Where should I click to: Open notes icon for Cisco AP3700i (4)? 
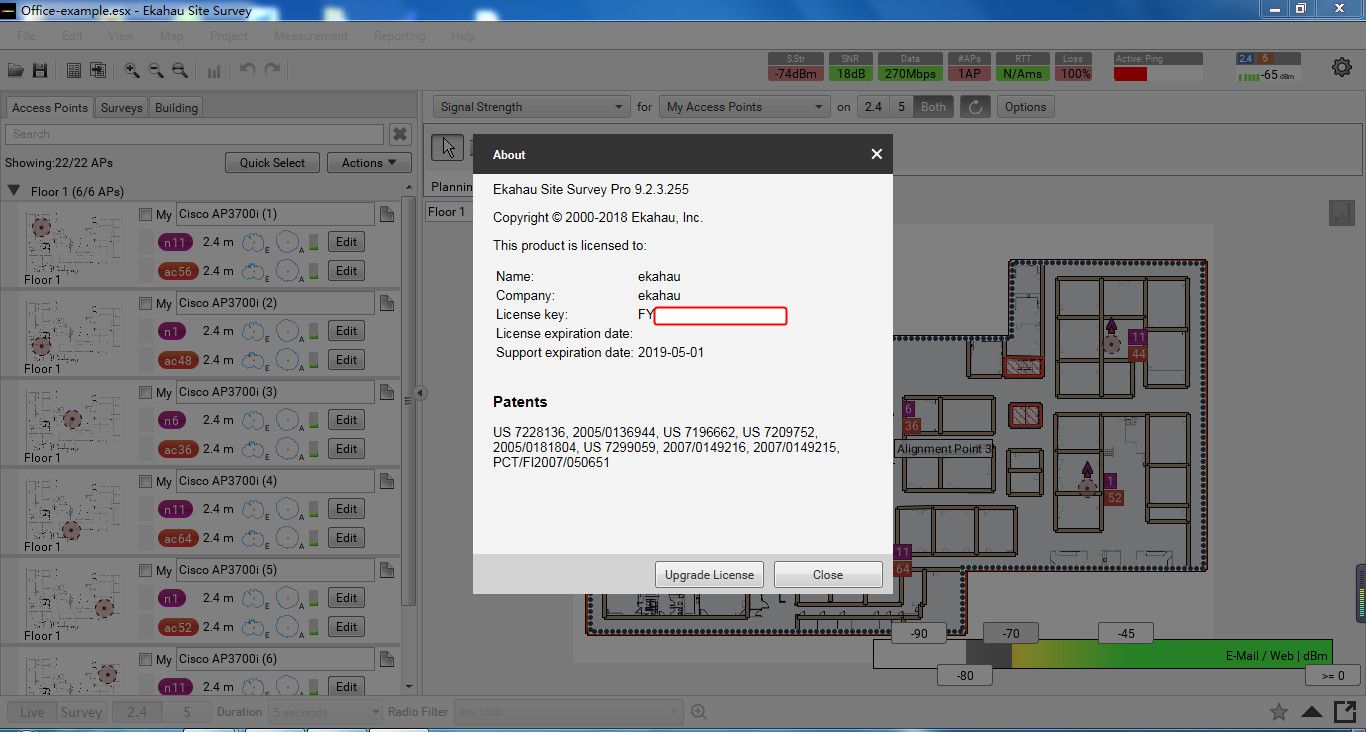387,481
